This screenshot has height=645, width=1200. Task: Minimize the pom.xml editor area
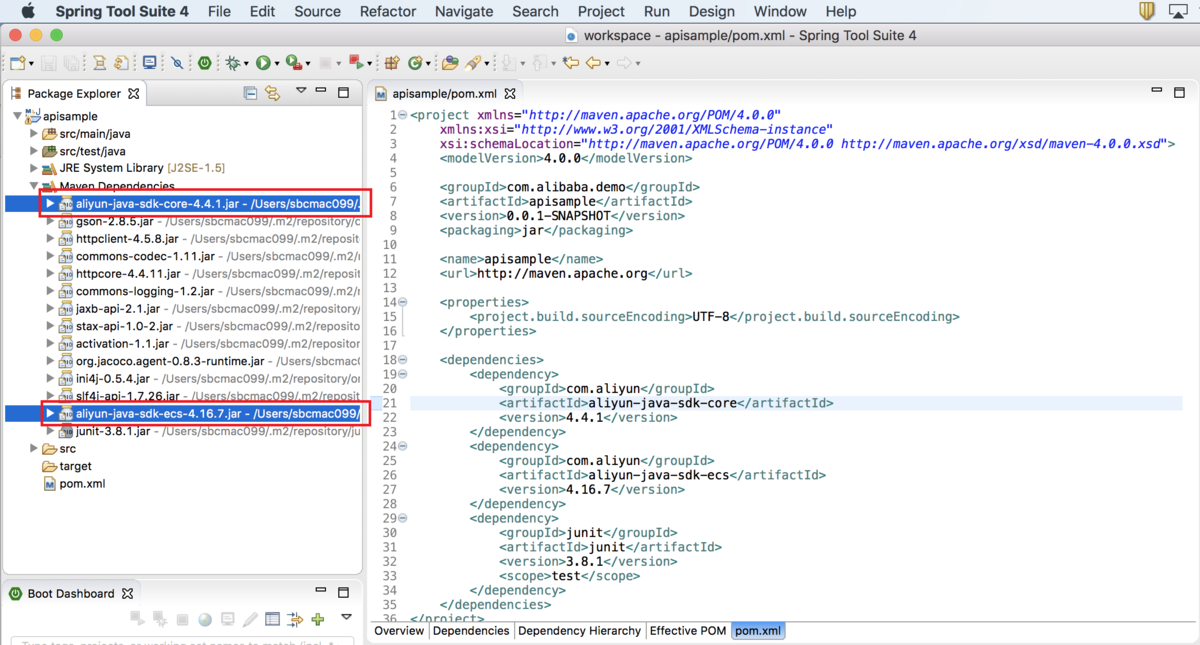tap(1157, 91)
